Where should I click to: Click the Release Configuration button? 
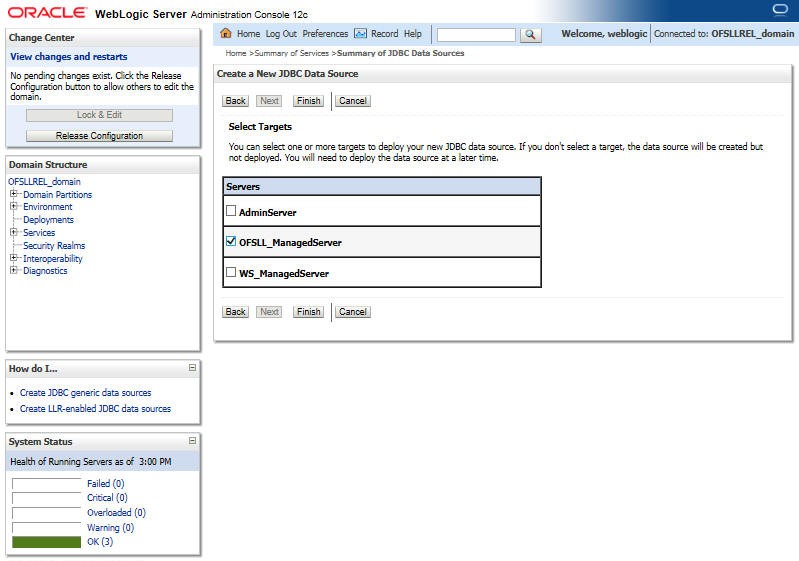(x=99, y=136)
